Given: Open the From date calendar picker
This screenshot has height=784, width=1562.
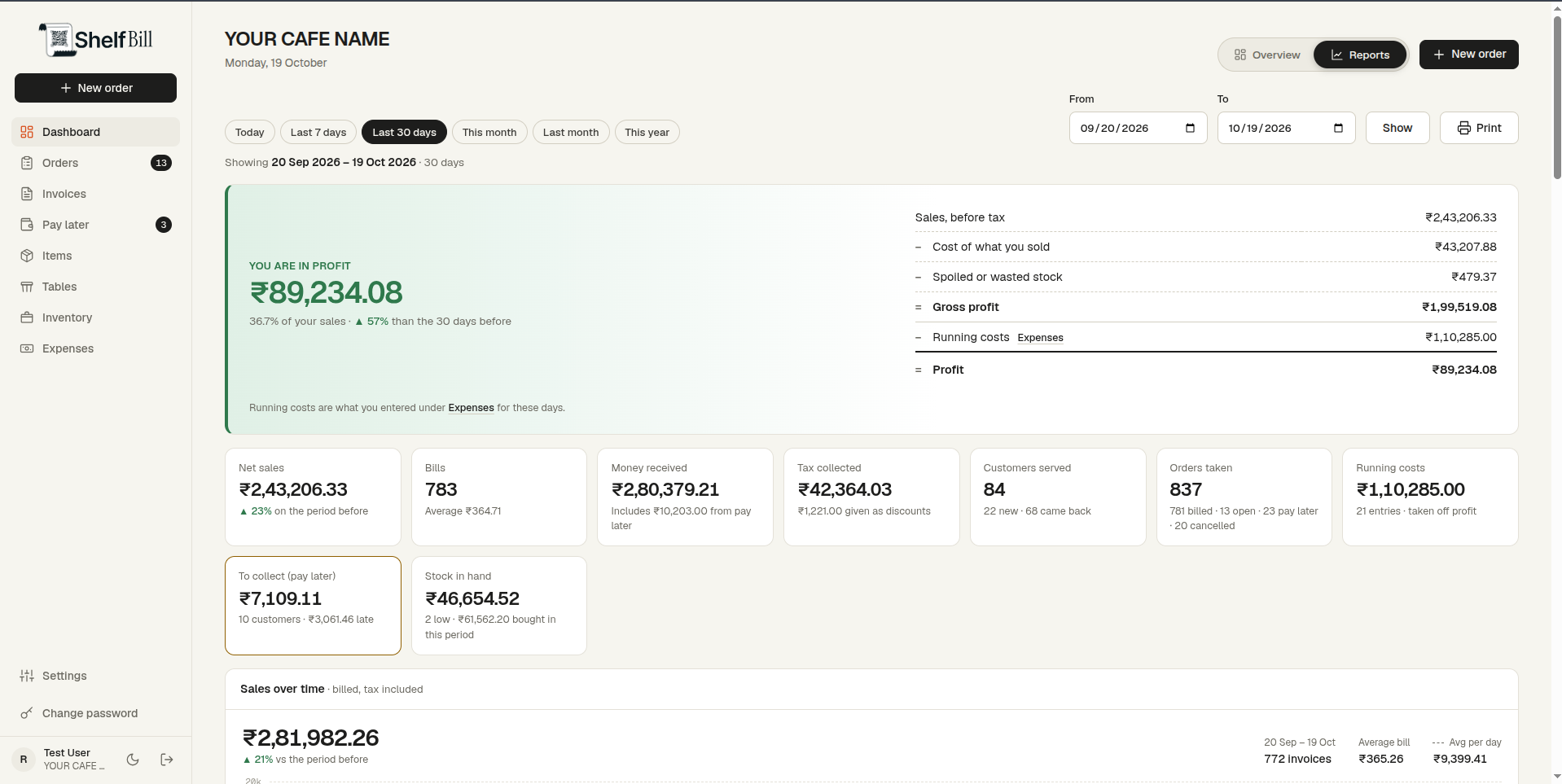Looking at the screenshot, I should (1190, 128).
